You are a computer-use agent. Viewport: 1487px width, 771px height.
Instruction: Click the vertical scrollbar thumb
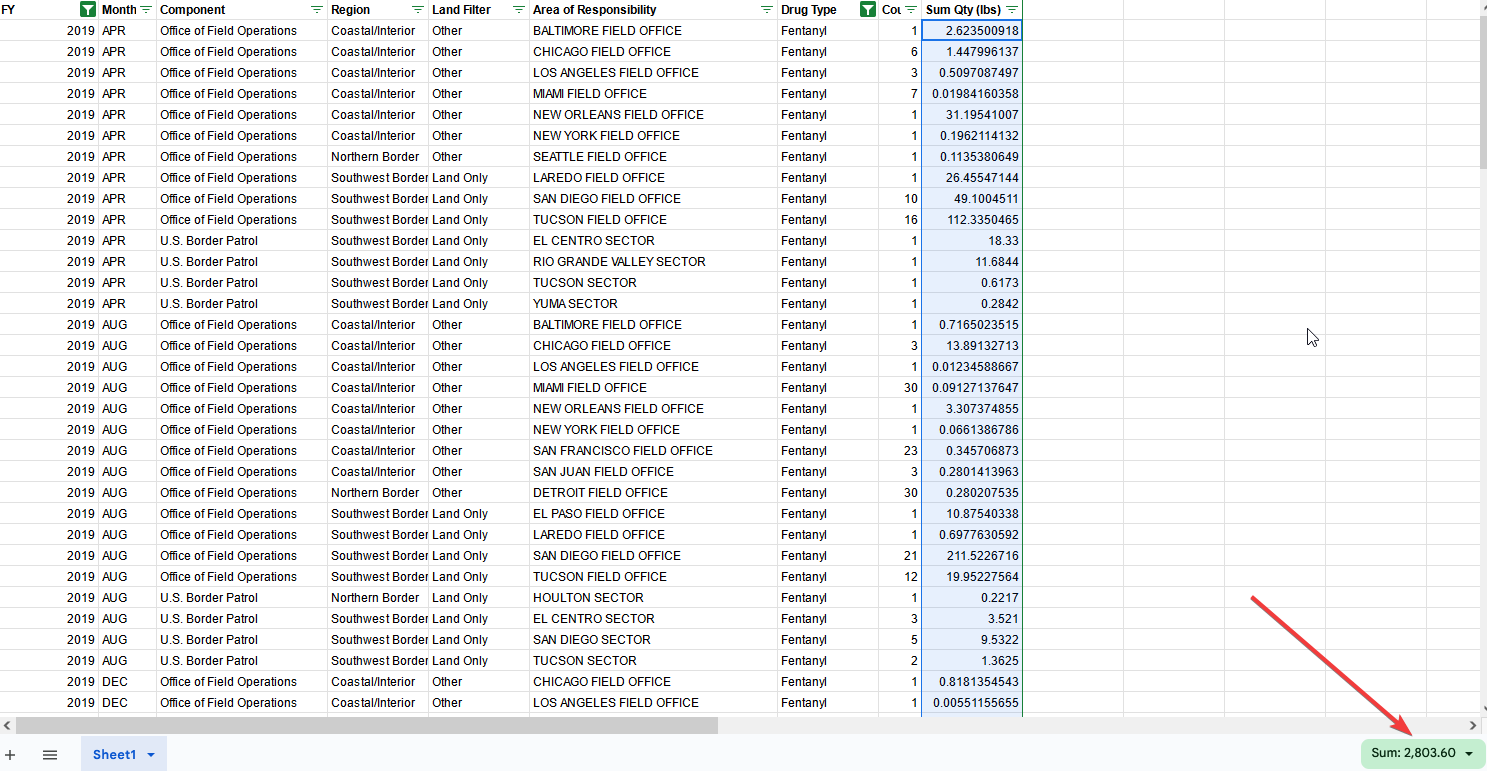(x=1483, y=93)
